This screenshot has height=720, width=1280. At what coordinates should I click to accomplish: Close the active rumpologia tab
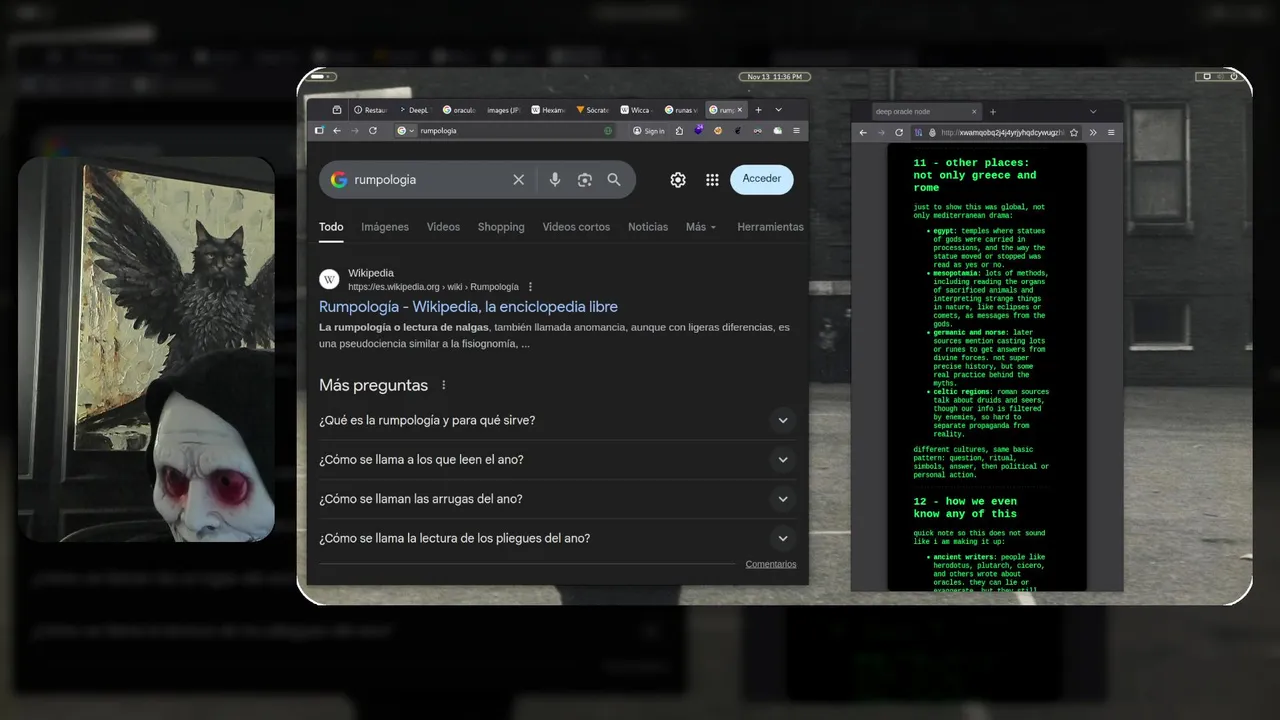(x=740, y=110)
